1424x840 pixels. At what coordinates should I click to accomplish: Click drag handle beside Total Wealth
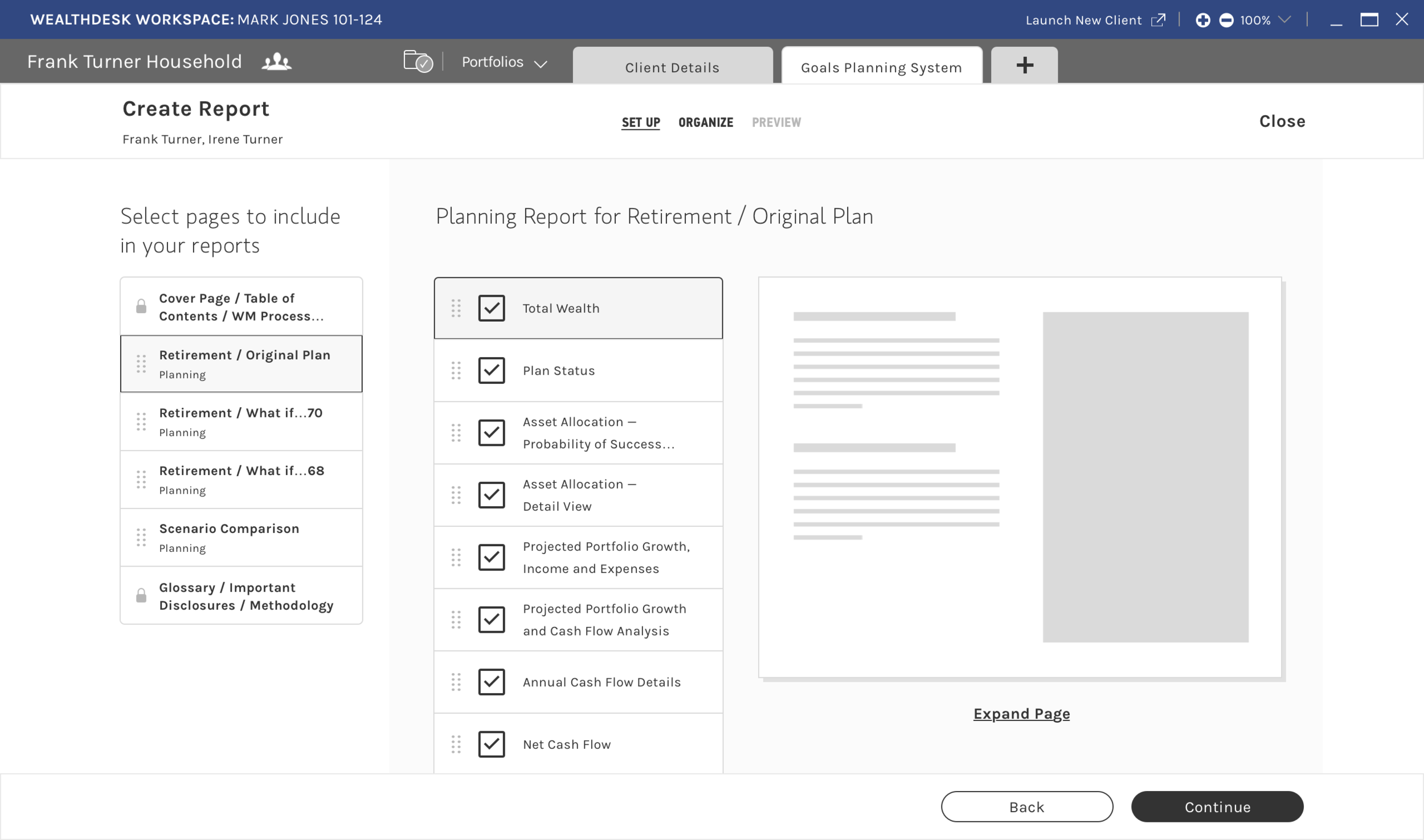pyautogui.click(x=456, y=308)
